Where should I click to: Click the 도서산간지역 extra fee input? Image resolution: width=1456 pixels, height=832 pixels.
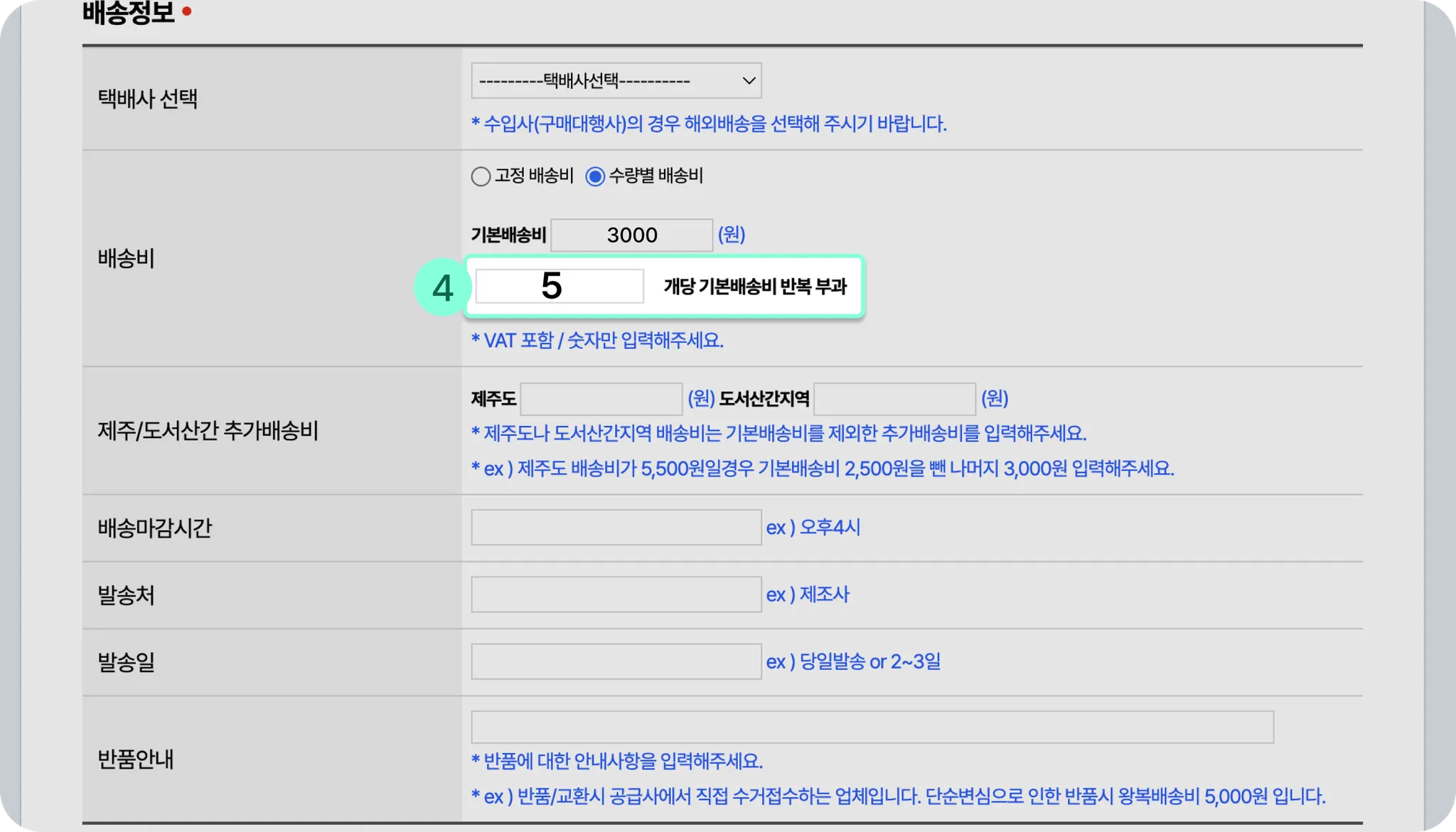click(x=894, y=399)
